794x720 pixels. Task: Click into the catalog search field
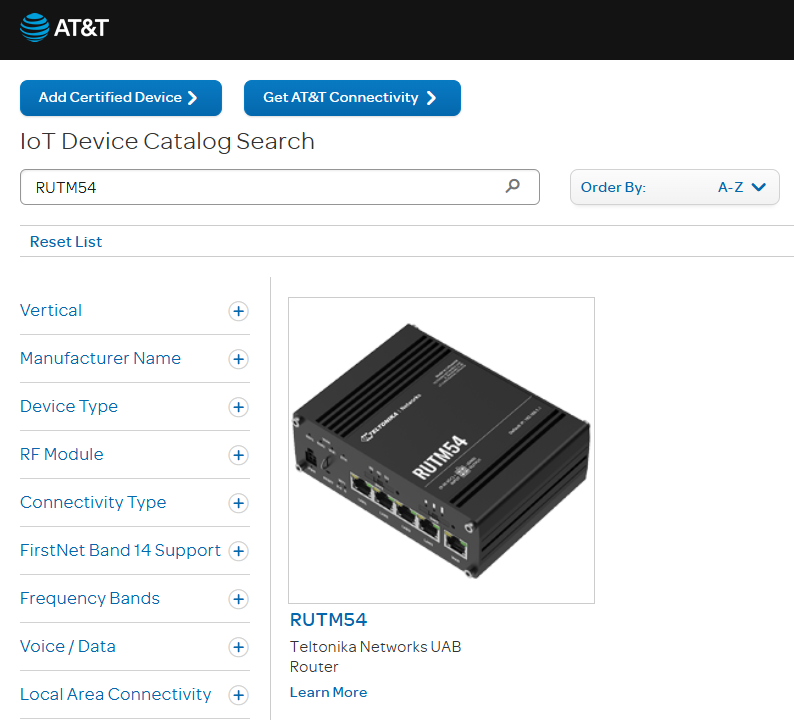click(260, 187)
